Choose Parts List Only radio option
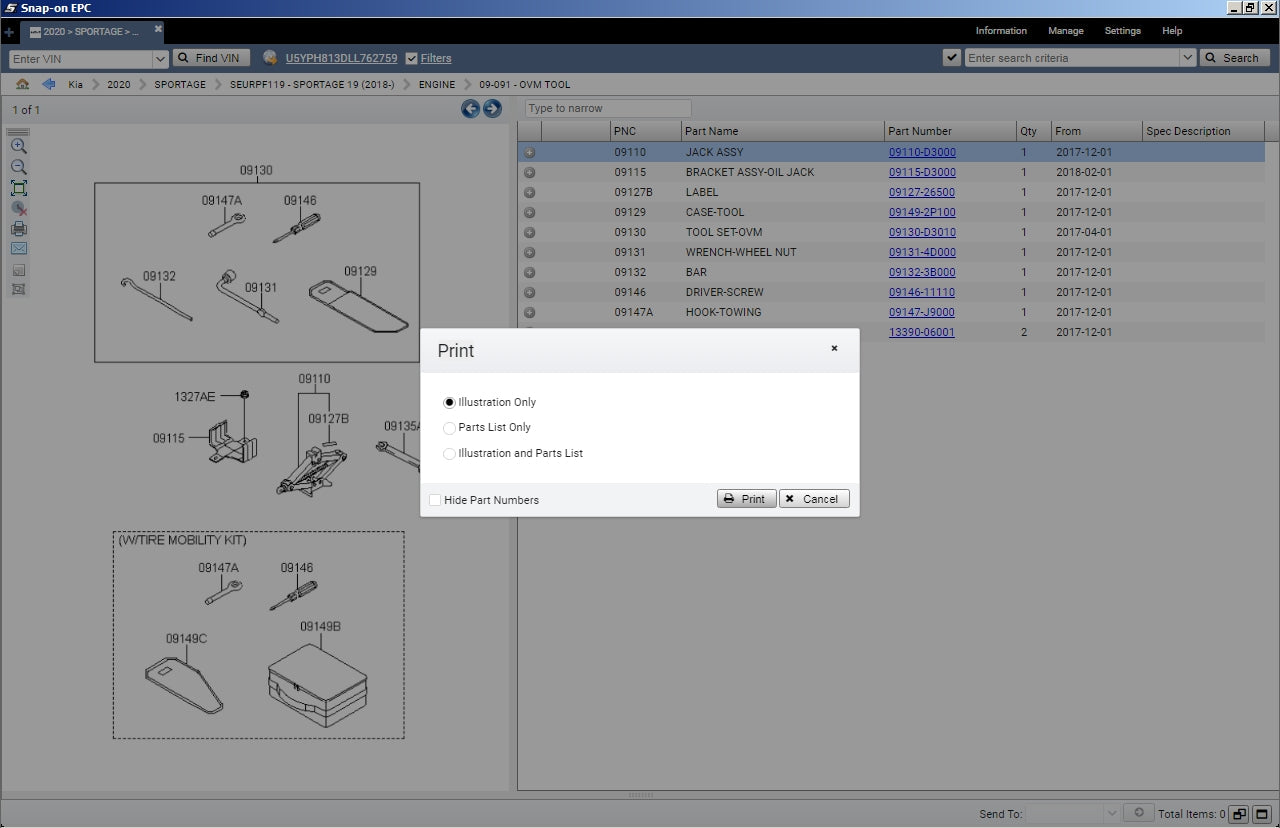 [x=449, y=428]
